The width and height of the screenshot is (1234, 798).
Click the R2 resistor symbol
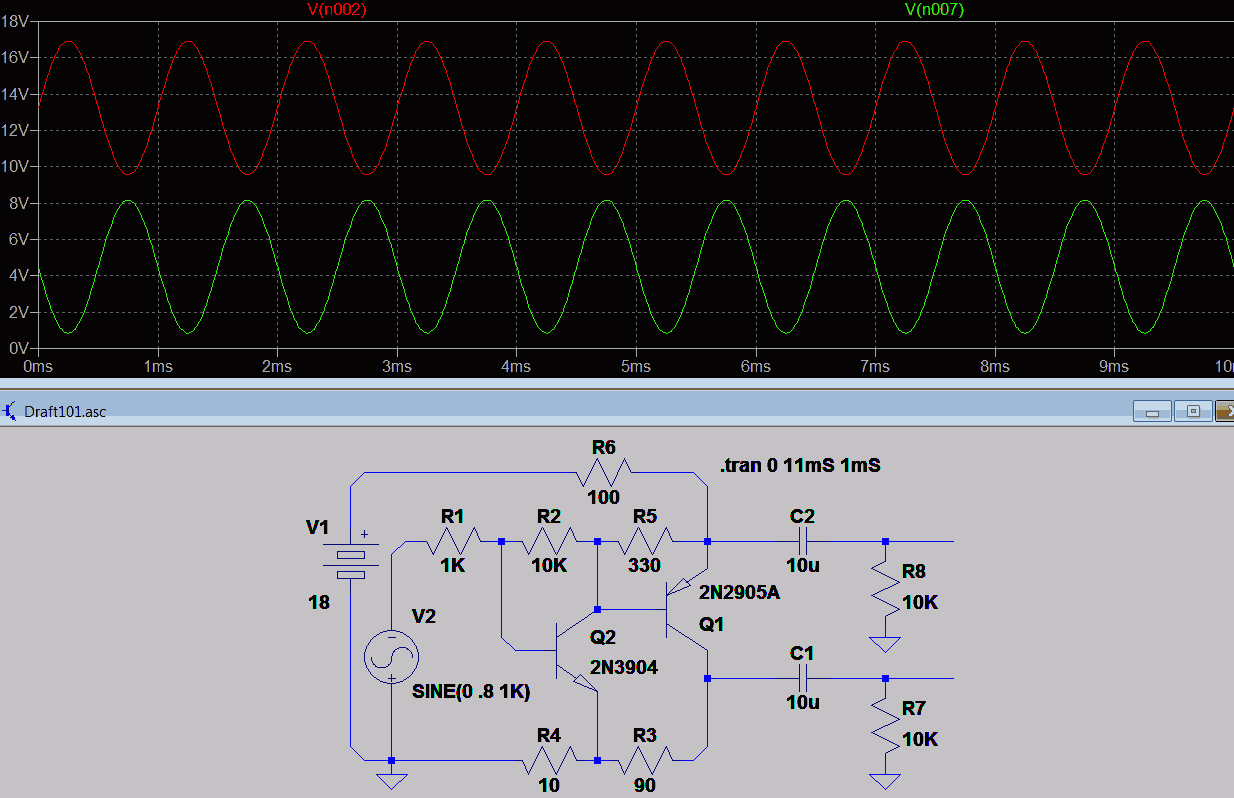pyautogui.click(x=549, y=542)
